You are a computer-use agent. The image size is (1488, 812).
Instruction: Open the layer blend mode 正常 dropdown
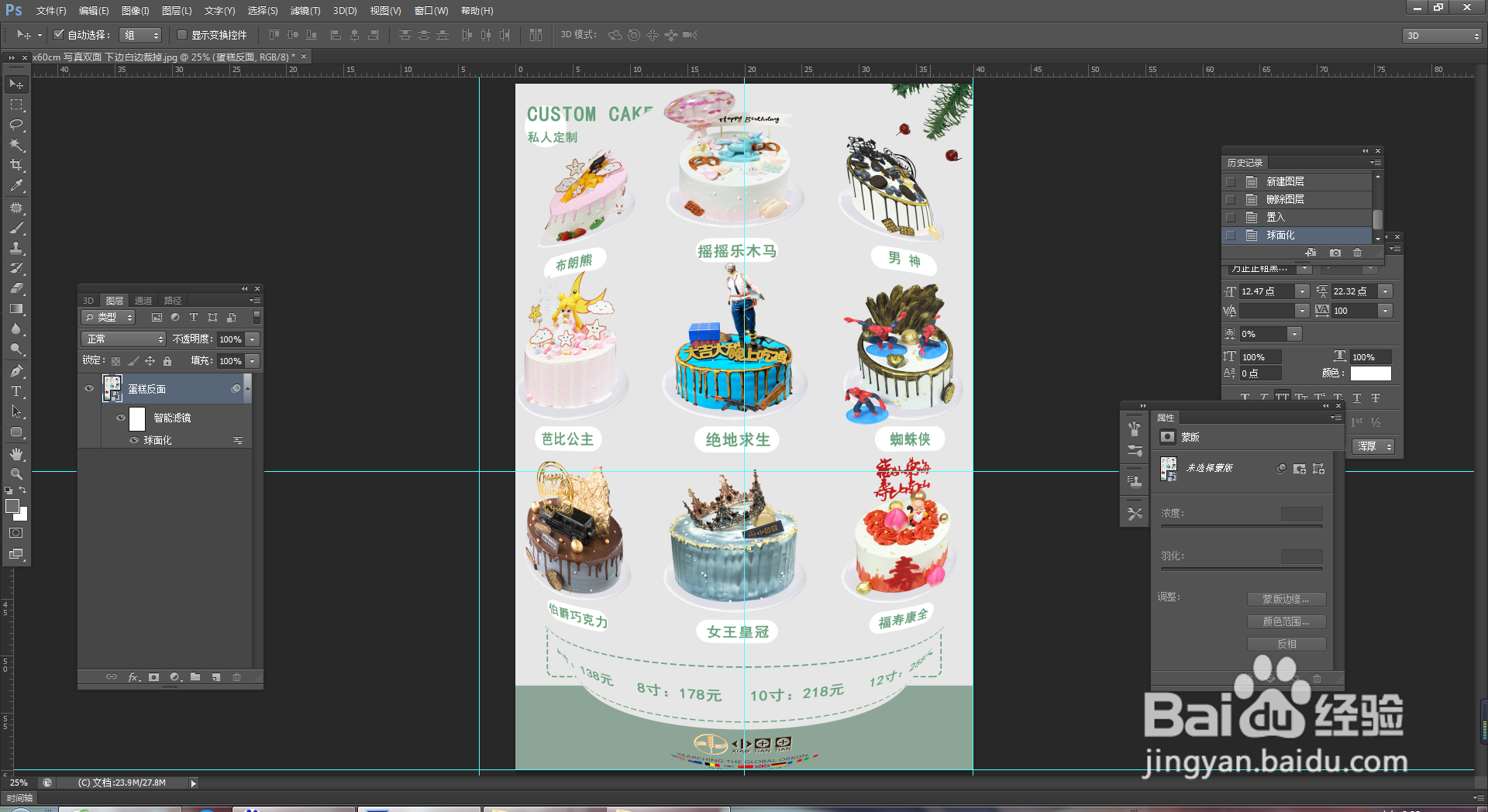[123, 339]
